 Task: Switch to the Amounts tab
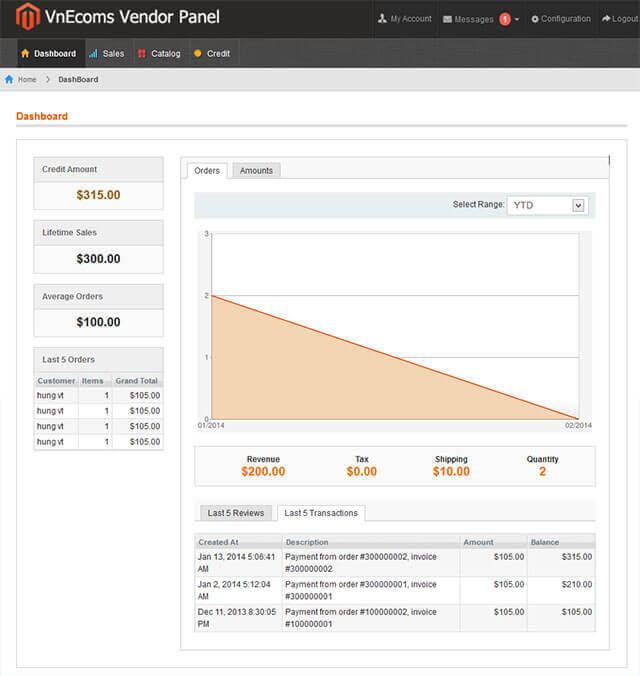click(256, 171)
